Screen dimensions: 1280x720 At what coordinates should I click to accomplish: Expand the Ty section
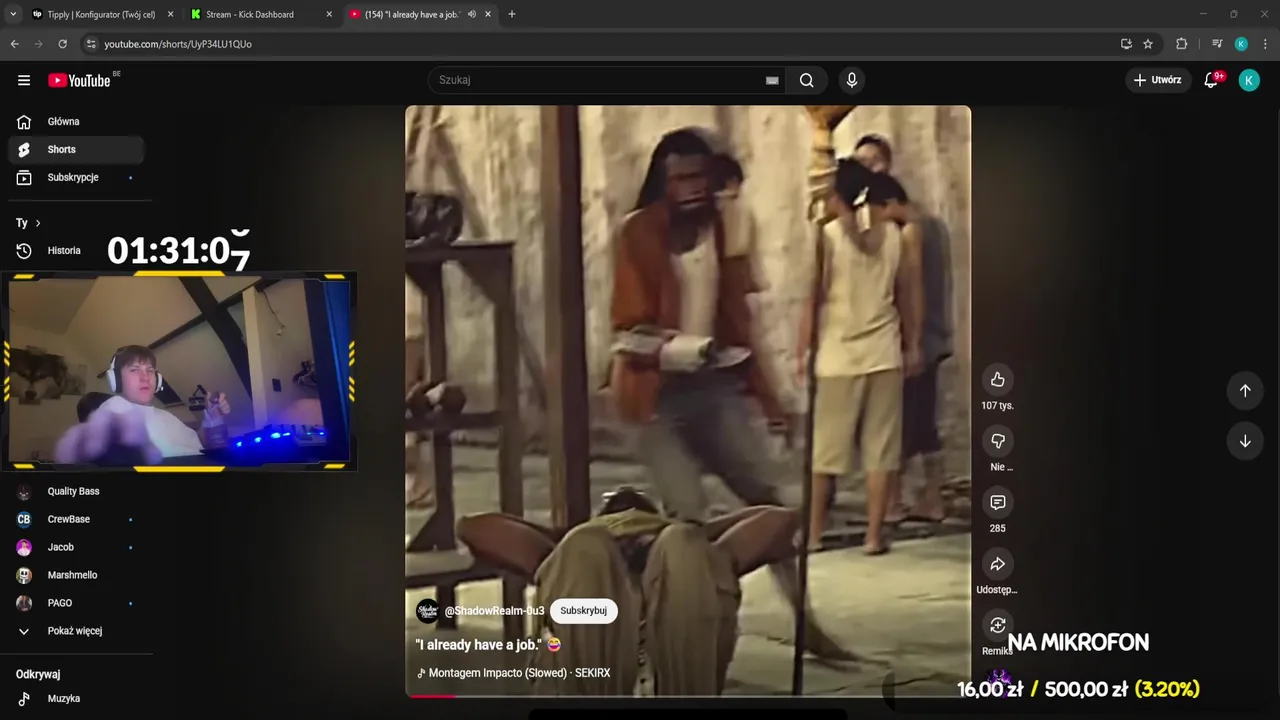(x=28, y=223)
